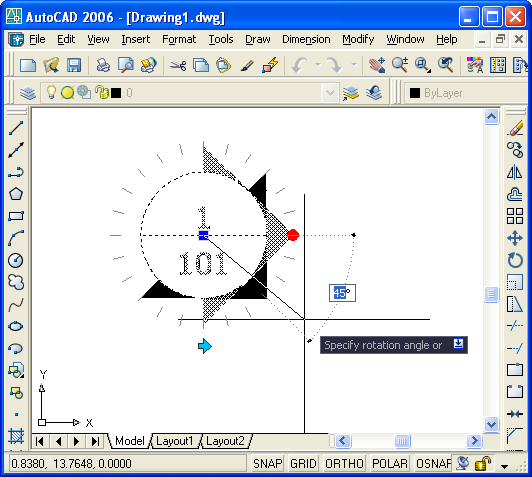Click the black ByLayer color swatch
This screenshot has height=477, width=532.
pyautogui.click(x=415, y=93)
